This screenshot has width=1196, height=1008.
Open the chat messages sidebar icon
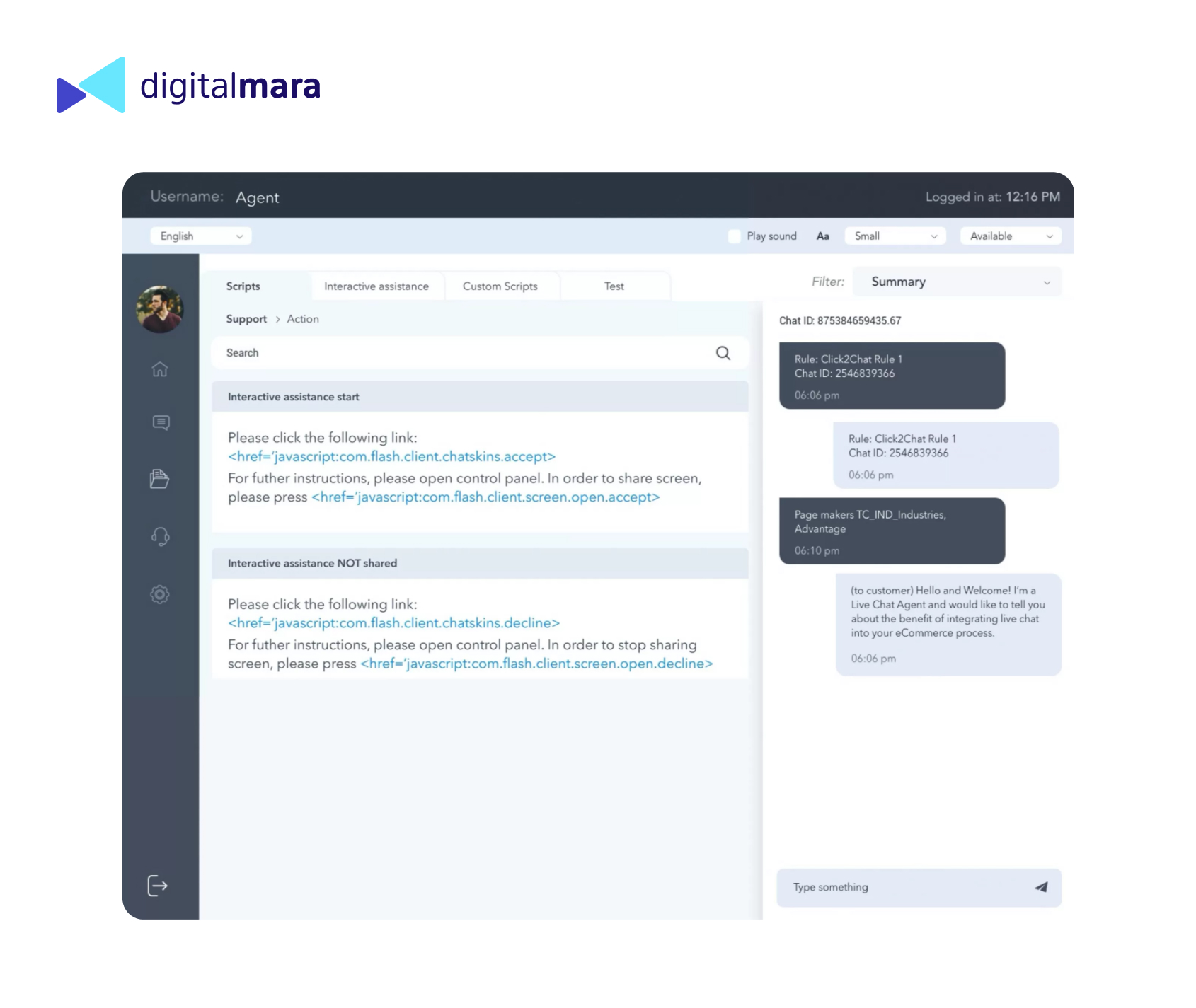point(161,423)
